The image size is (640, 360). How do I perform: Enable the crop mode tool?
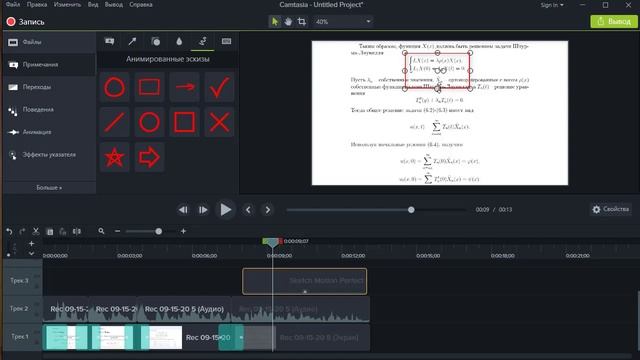[x=302, y=21]
